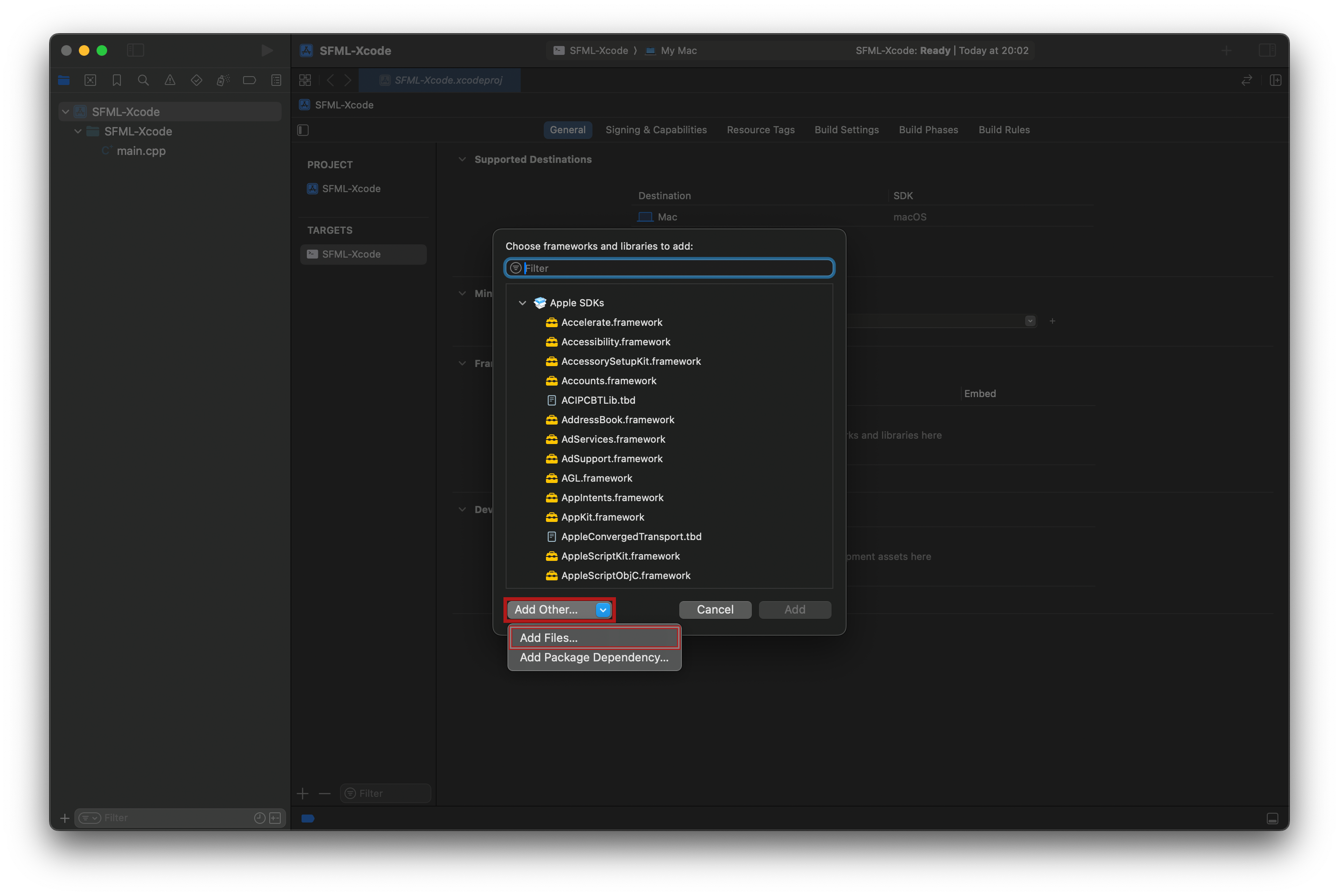Open the Project navigator folder icon
1339x896 pixels.
[63, 80]
